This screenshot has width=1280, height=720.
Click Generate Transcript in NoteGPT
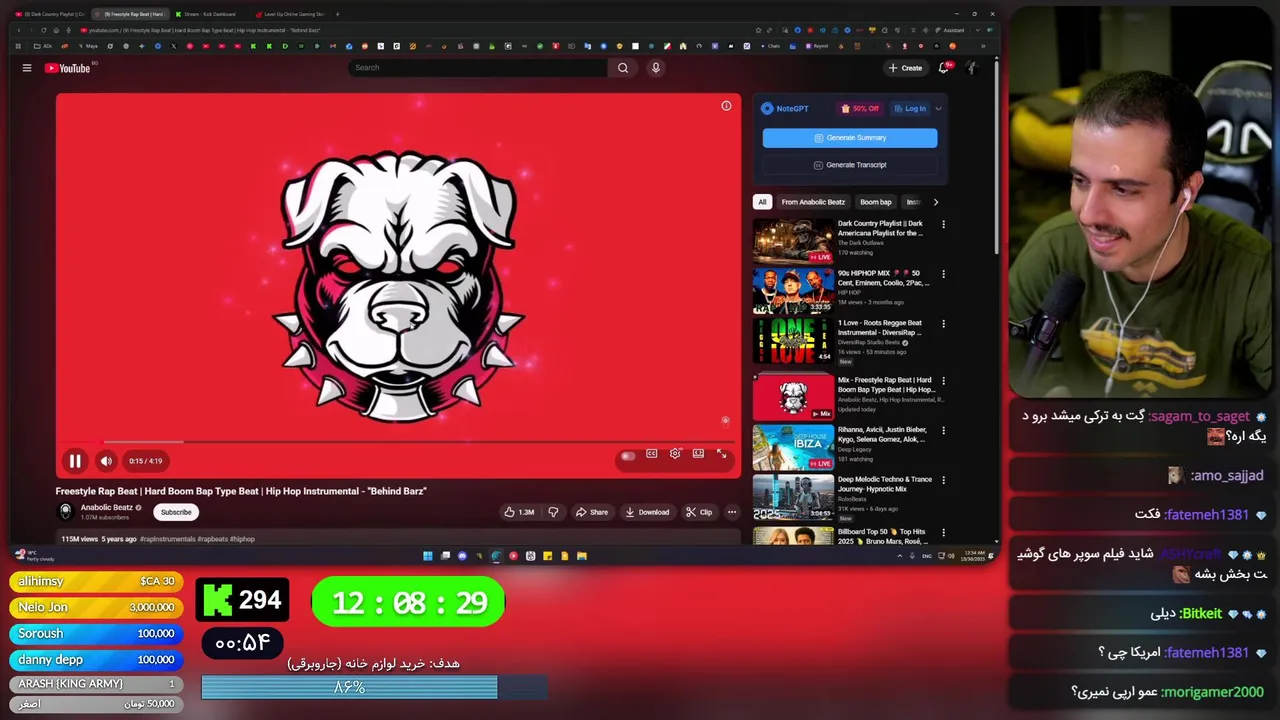coord(850,165)
